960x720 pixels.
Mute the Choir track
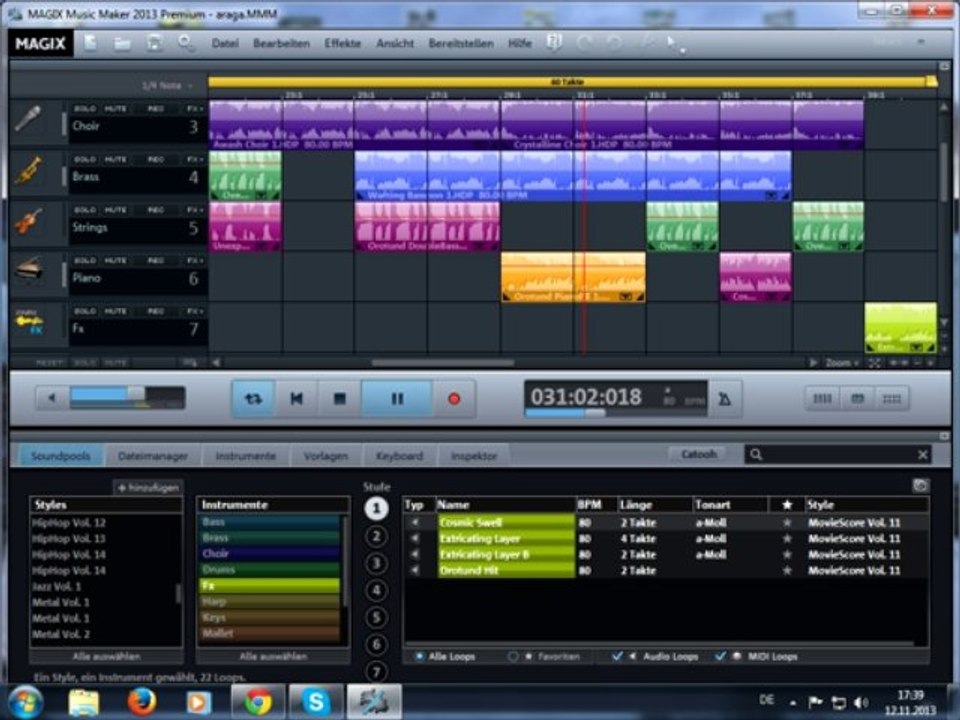[x=114, y=108]
